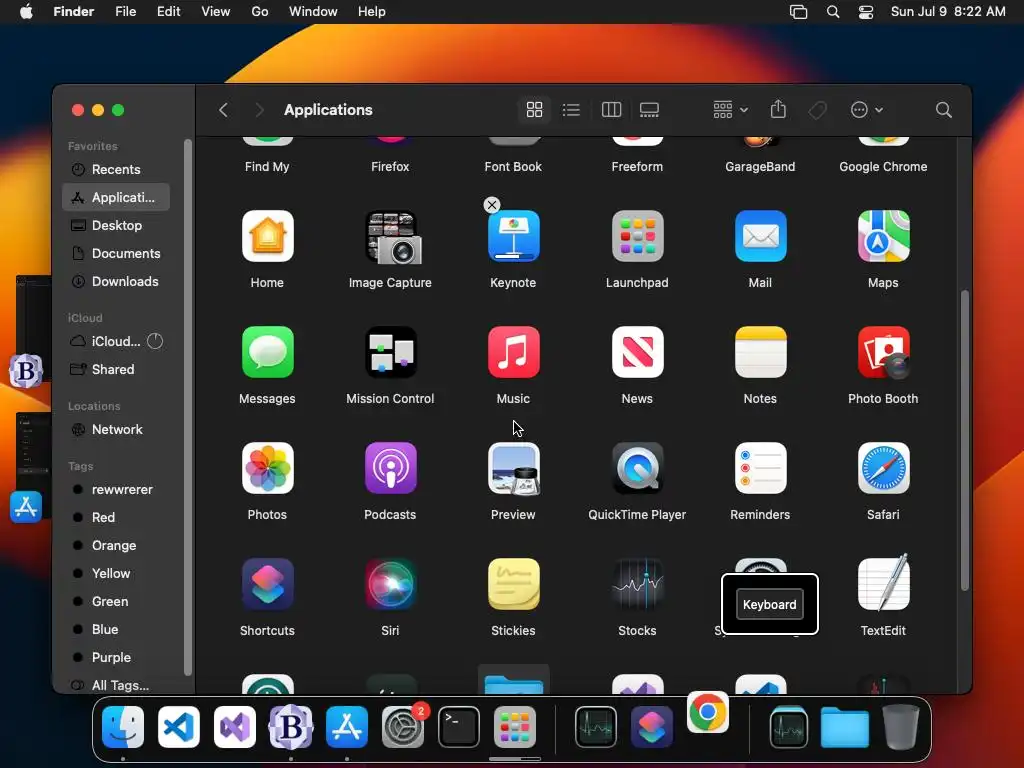The height and width of the screenshot is (768, 1024).
Task: Select the Podcasts app icon
Action: (x=391, y=468)
